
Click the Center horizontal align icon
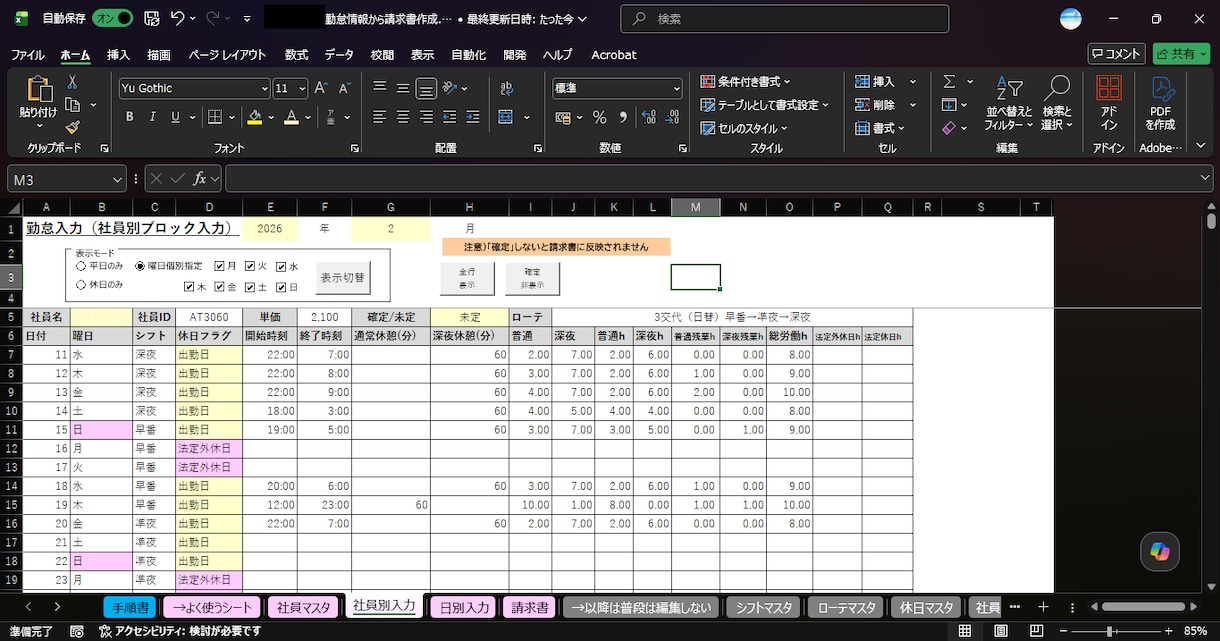403,117
